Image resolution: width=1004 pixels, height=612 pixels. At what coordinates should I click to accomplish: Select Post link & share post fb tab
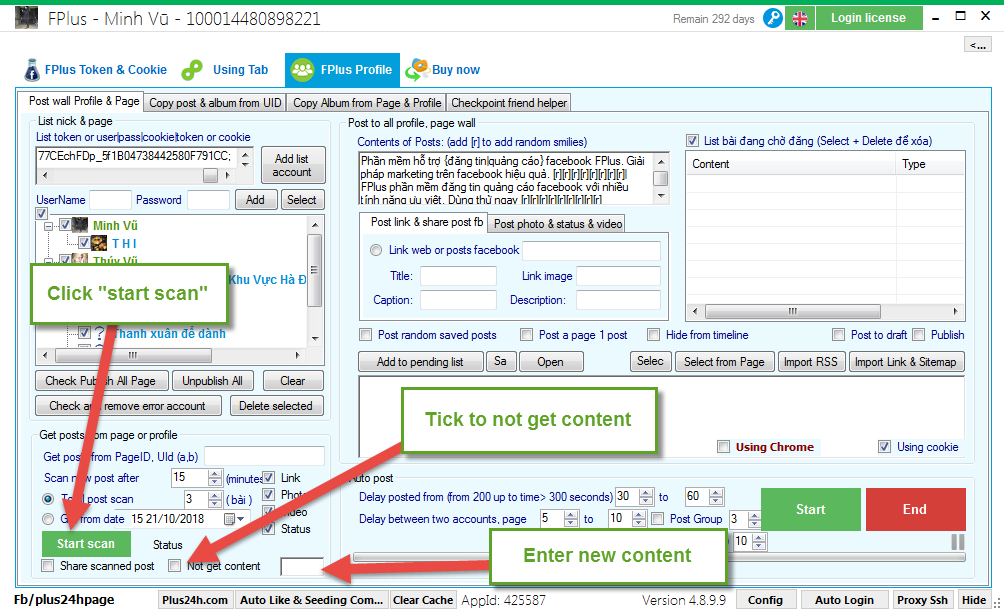point(426,221)
